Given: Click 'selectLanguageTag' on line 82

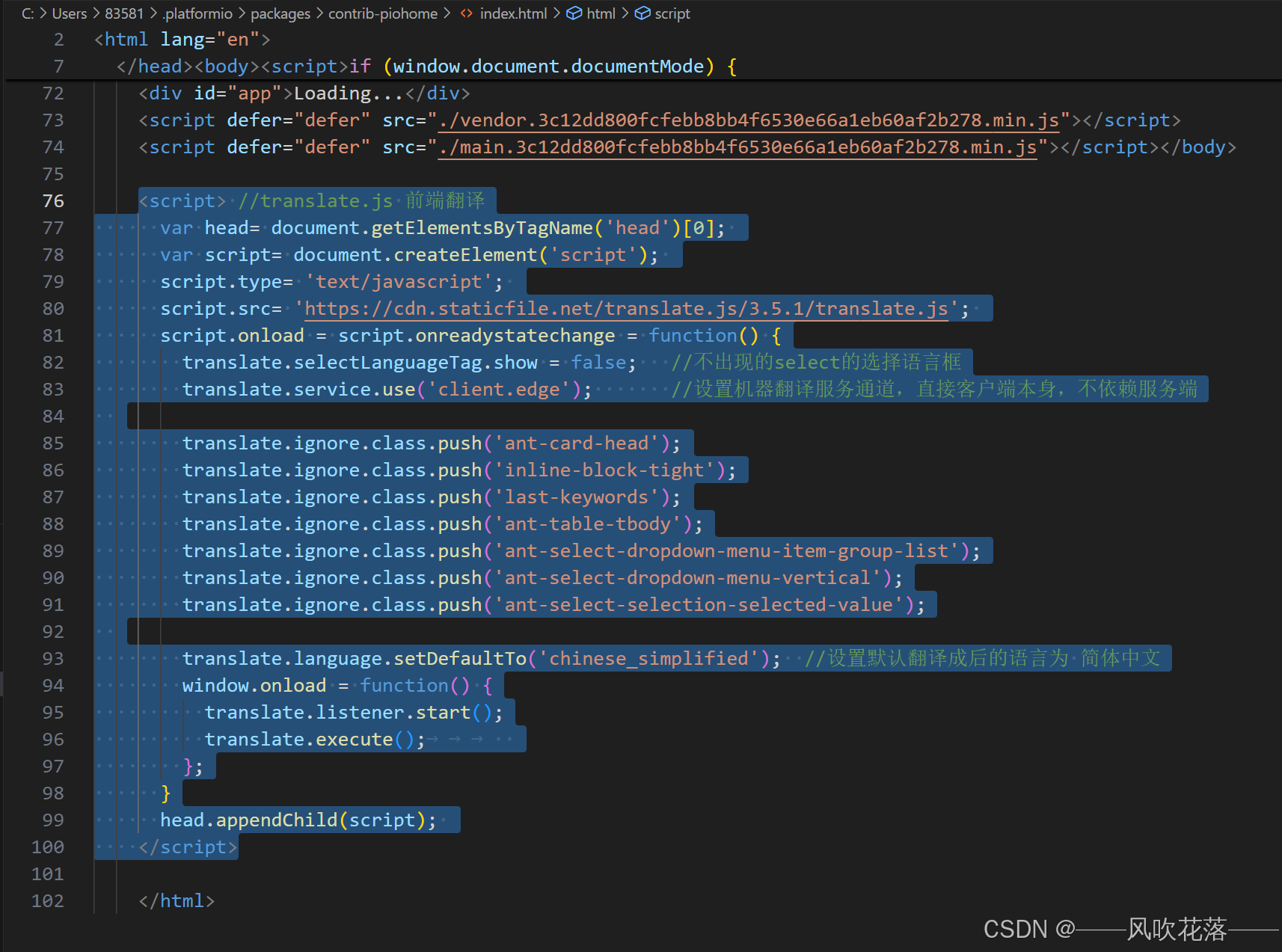Looking at the screenshot, I should tap(388, 363).
